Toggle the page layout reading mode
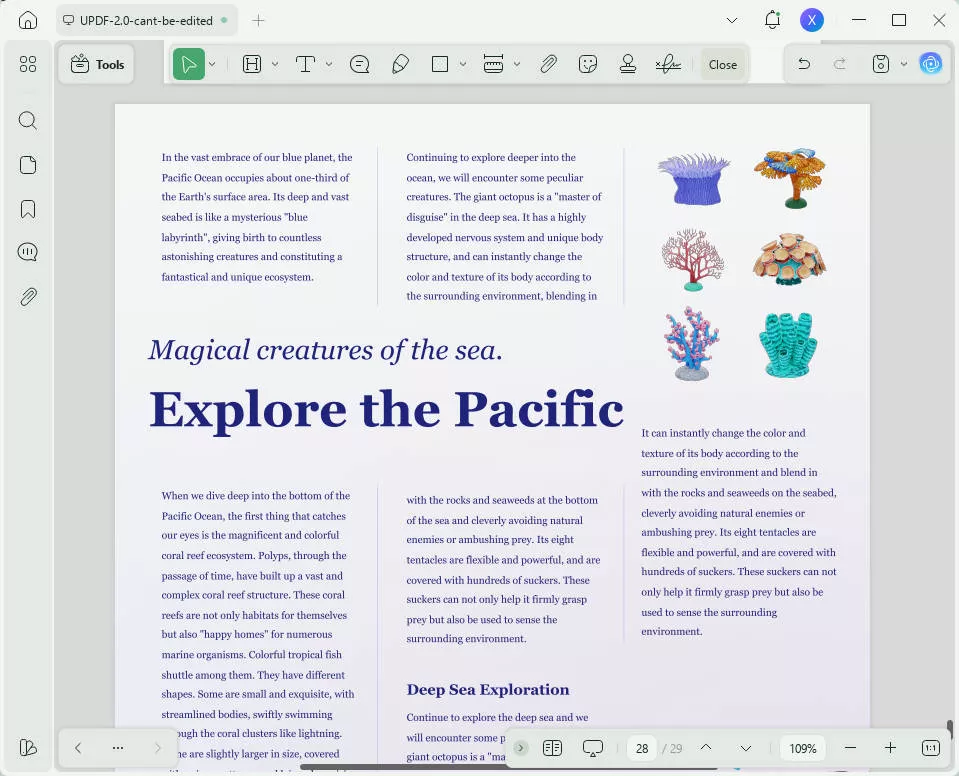 coord(552,748)
